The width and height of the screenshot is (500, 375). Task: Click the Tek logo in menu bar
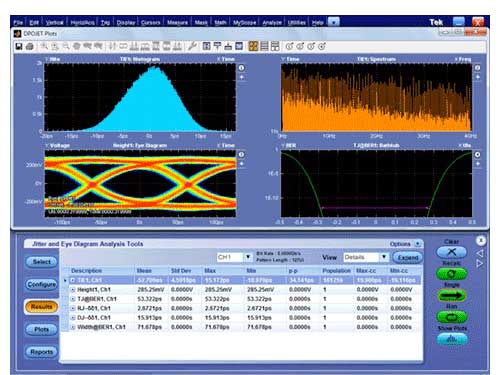coord(436,22)
